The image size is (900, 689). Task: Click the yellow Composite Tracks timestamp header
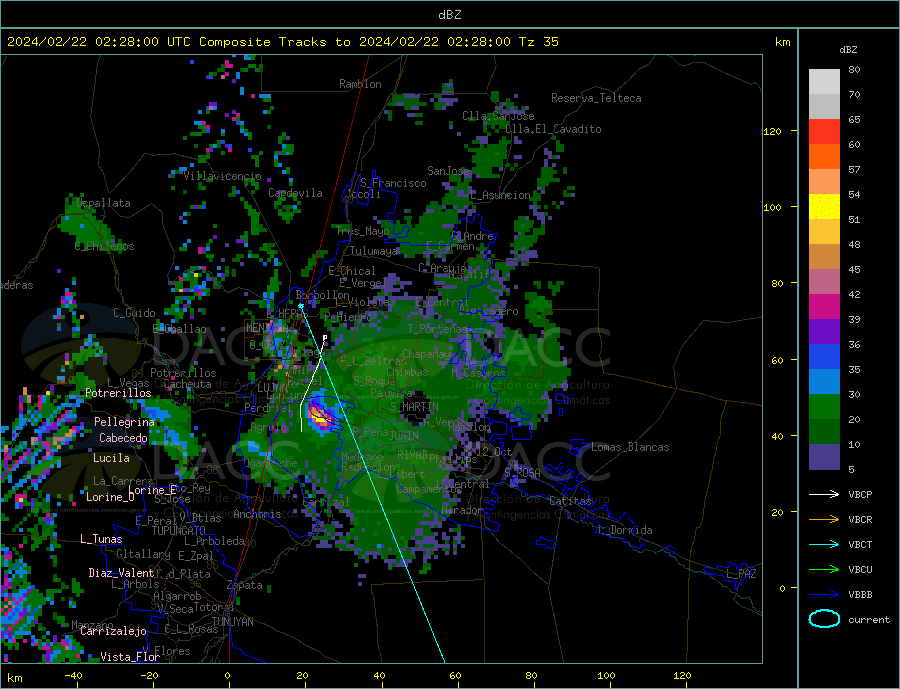pyautogui.click(x=282, y=41)
